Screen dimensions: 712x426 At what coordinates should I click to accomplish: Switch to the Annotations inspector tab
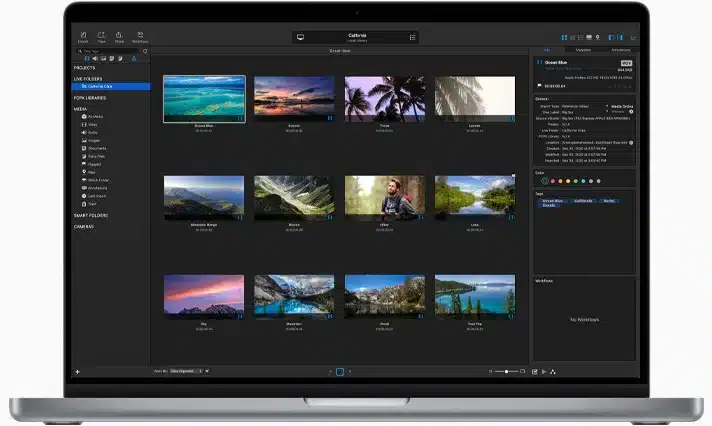pyautogui.click(x=620, y=50)
